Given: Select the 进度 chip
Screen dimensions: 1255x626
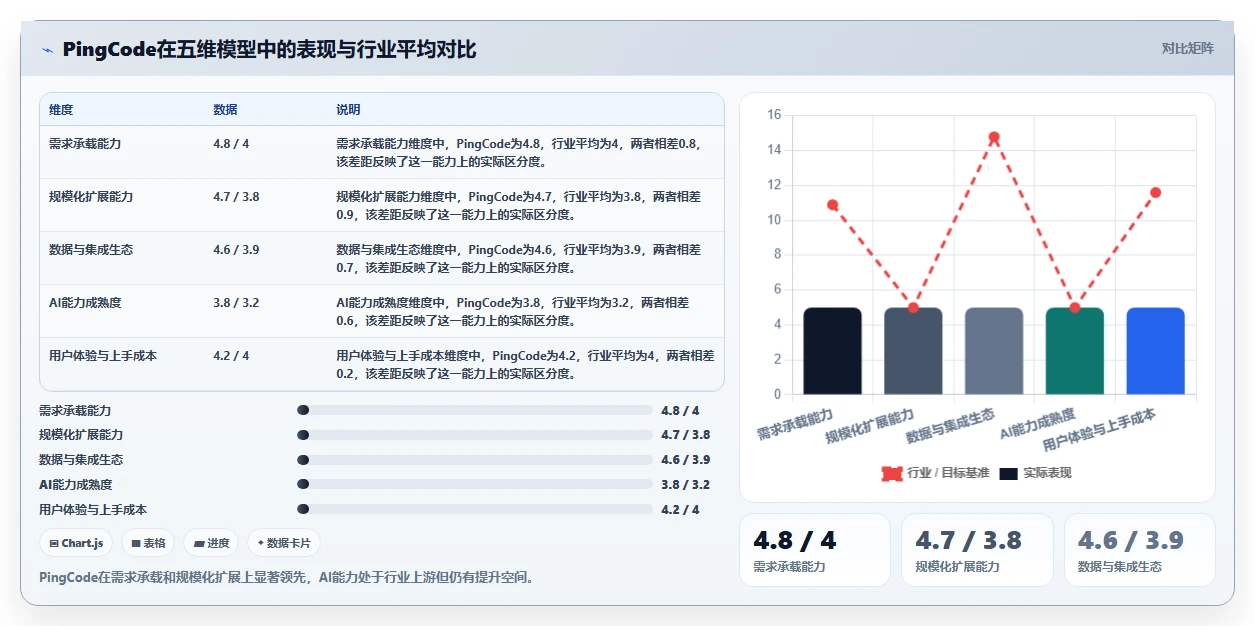Looking at the screenshot, I should pyautogui.click(x=212, y=543).
